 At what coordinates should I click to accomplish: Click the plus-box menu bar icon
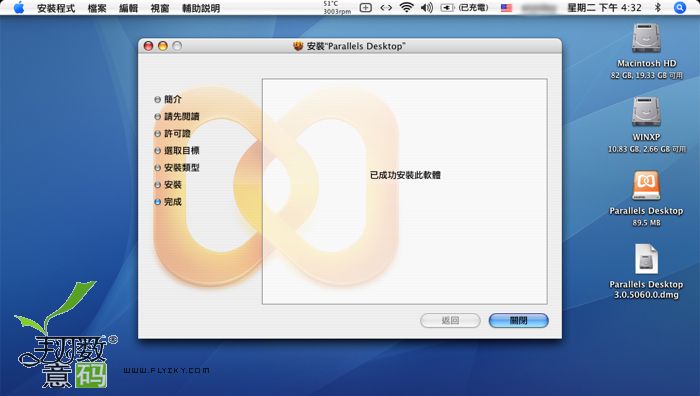coord(366,8)
